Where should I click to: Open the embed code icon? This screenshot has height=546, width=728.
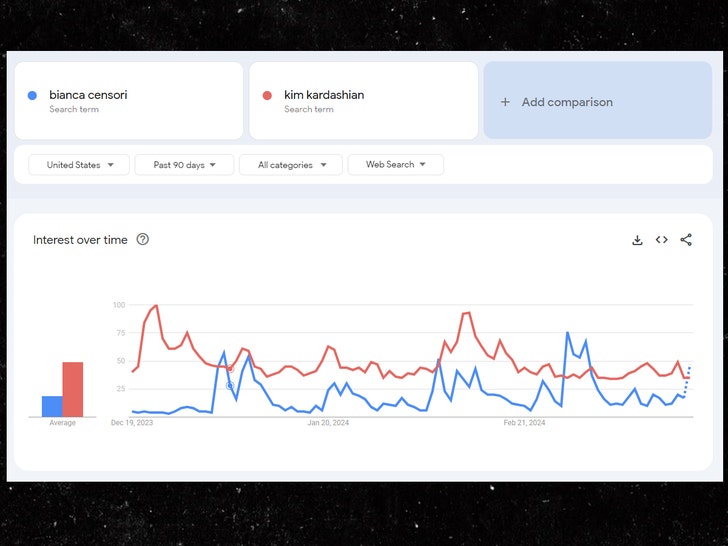662,240
